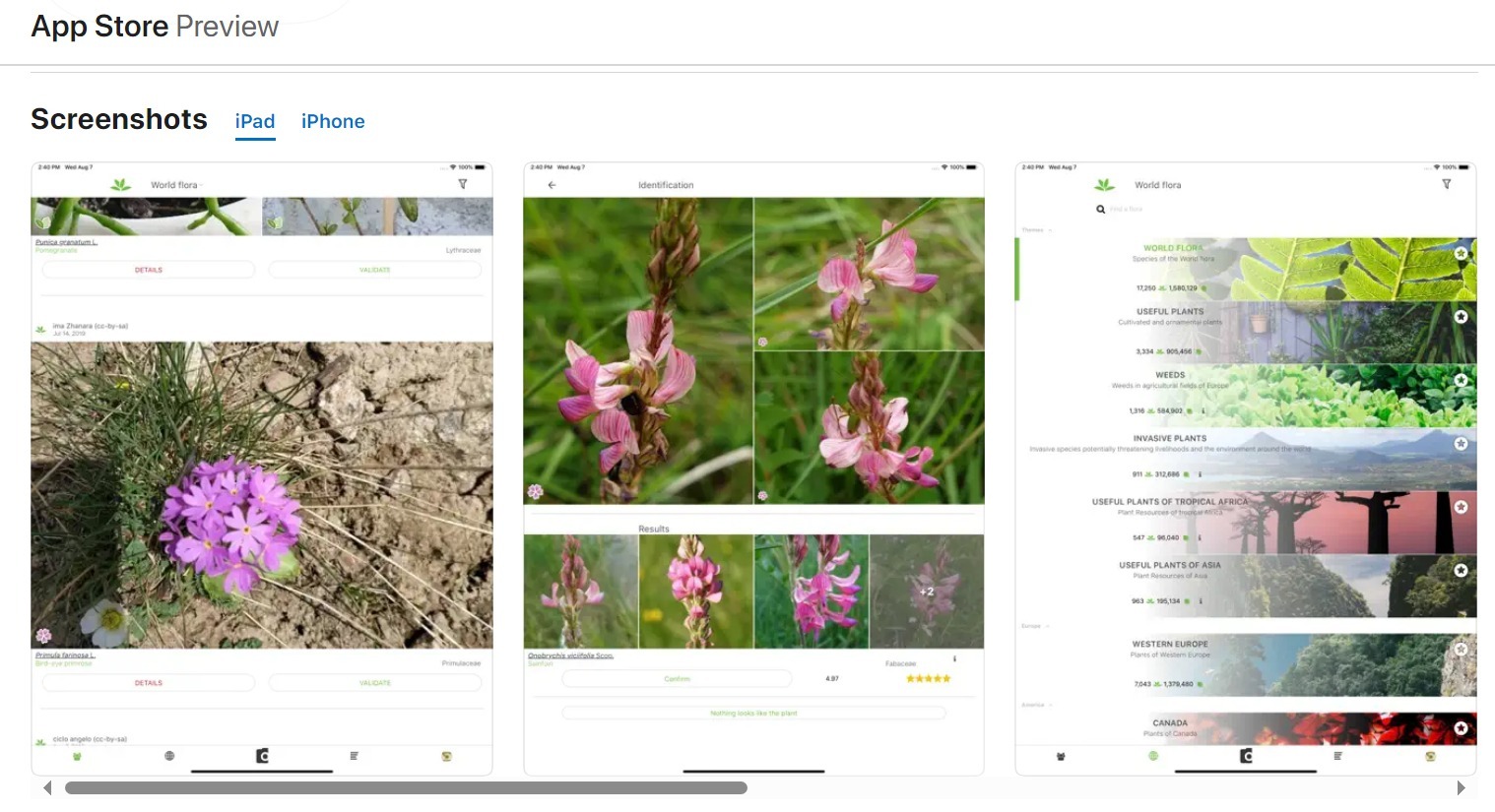Viewport: 1495px width, 812px height.
Task: Open the World flora dropdown in first screenshot
Action: click(175, 185)
